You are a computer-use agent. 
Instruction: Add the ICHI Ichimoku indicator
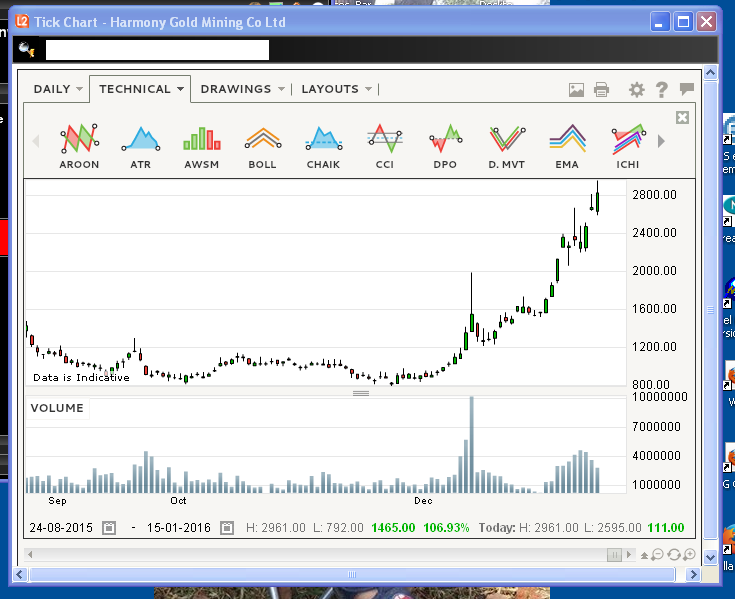coord(628,146)
